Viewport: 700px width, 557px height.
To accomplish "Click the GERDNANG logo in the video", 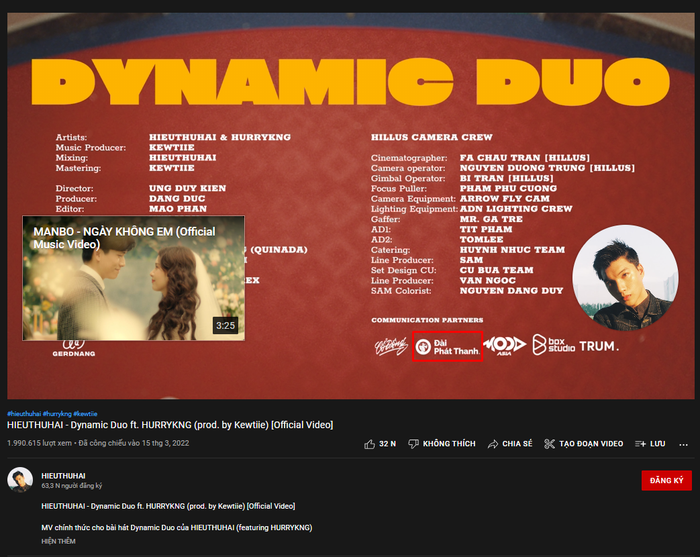I will (74, 349).
